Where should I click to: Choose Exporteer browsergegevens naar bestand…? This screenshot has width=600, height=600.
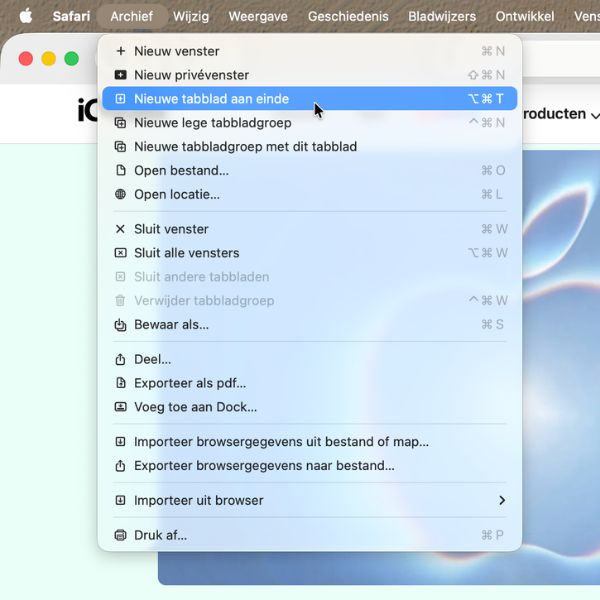(x=310, y=465)
